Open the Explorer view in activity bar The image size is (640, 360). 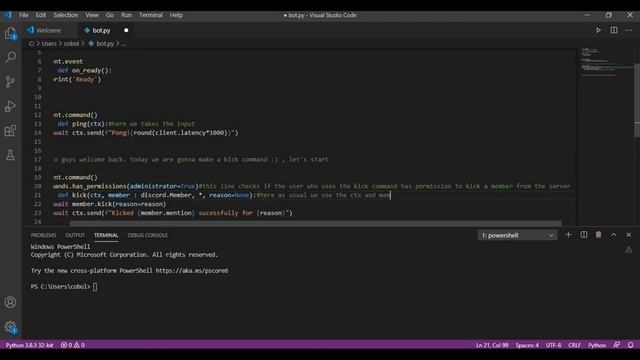(x=10, y=33)
